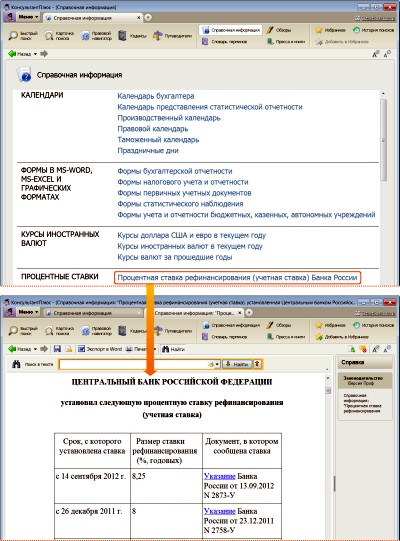This screenshot has width=400, height=541.
Task: Open Указание link dated 13.09.2012
Action: point(219,476)
